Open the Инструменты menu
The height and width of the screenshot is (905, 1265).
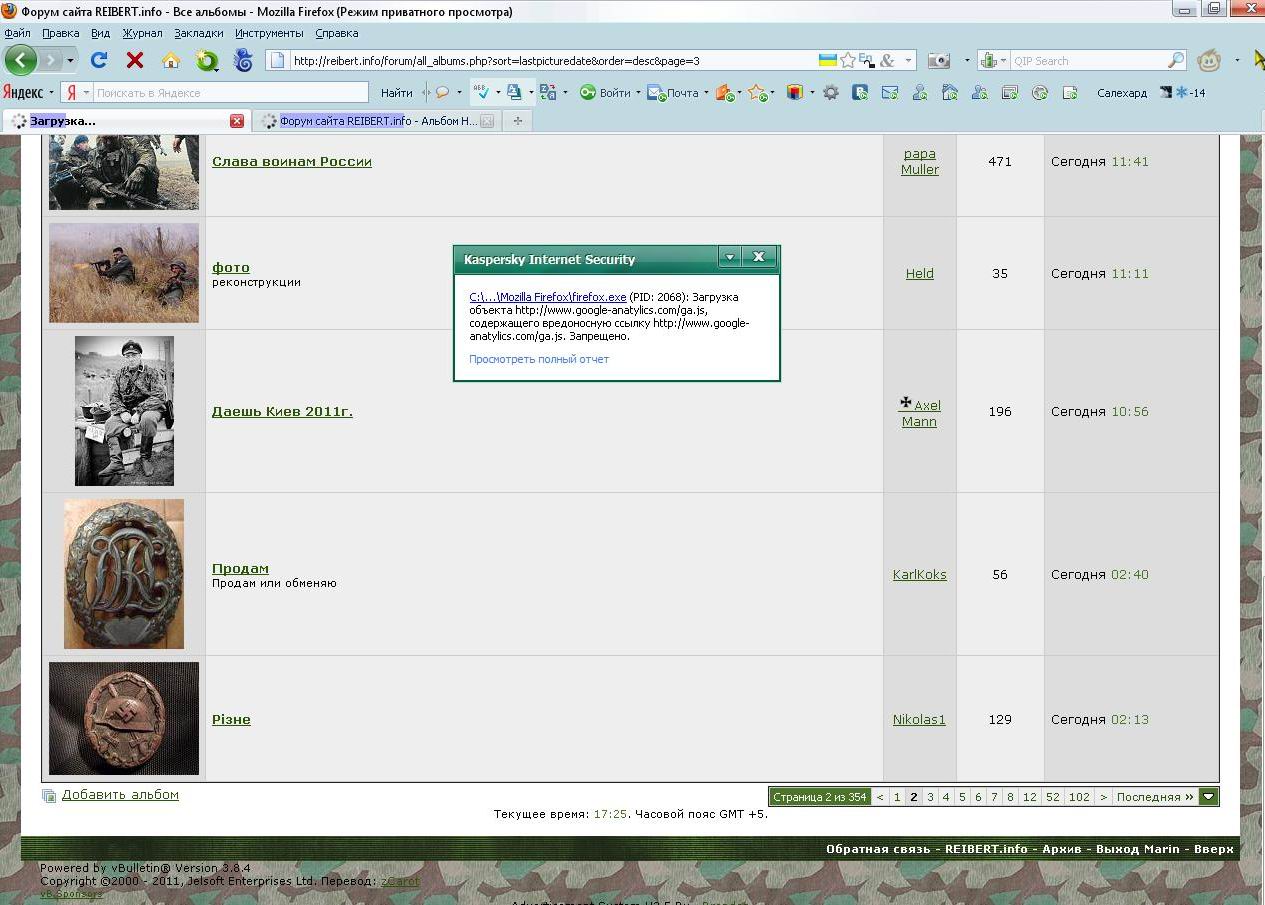click(x=269, y=33)
